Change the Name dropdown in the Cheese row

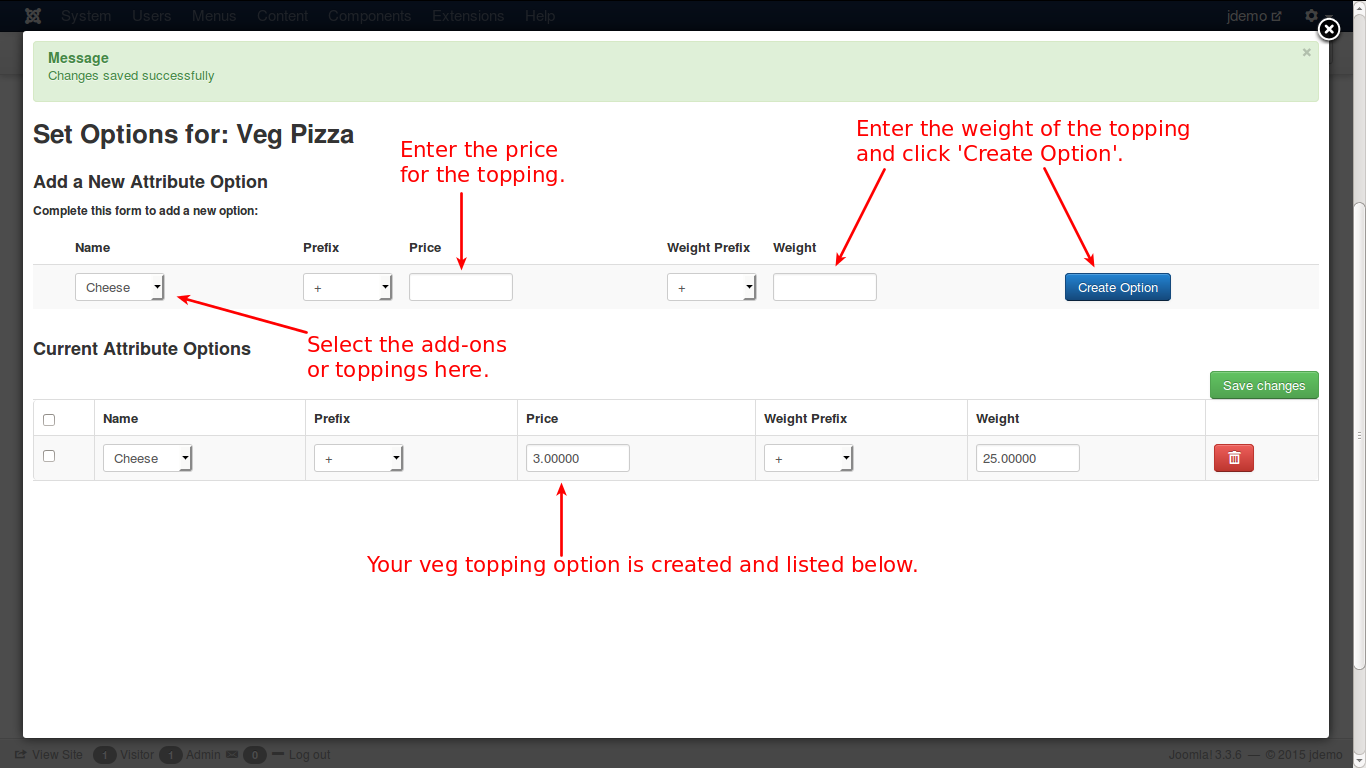coord(148,459)
